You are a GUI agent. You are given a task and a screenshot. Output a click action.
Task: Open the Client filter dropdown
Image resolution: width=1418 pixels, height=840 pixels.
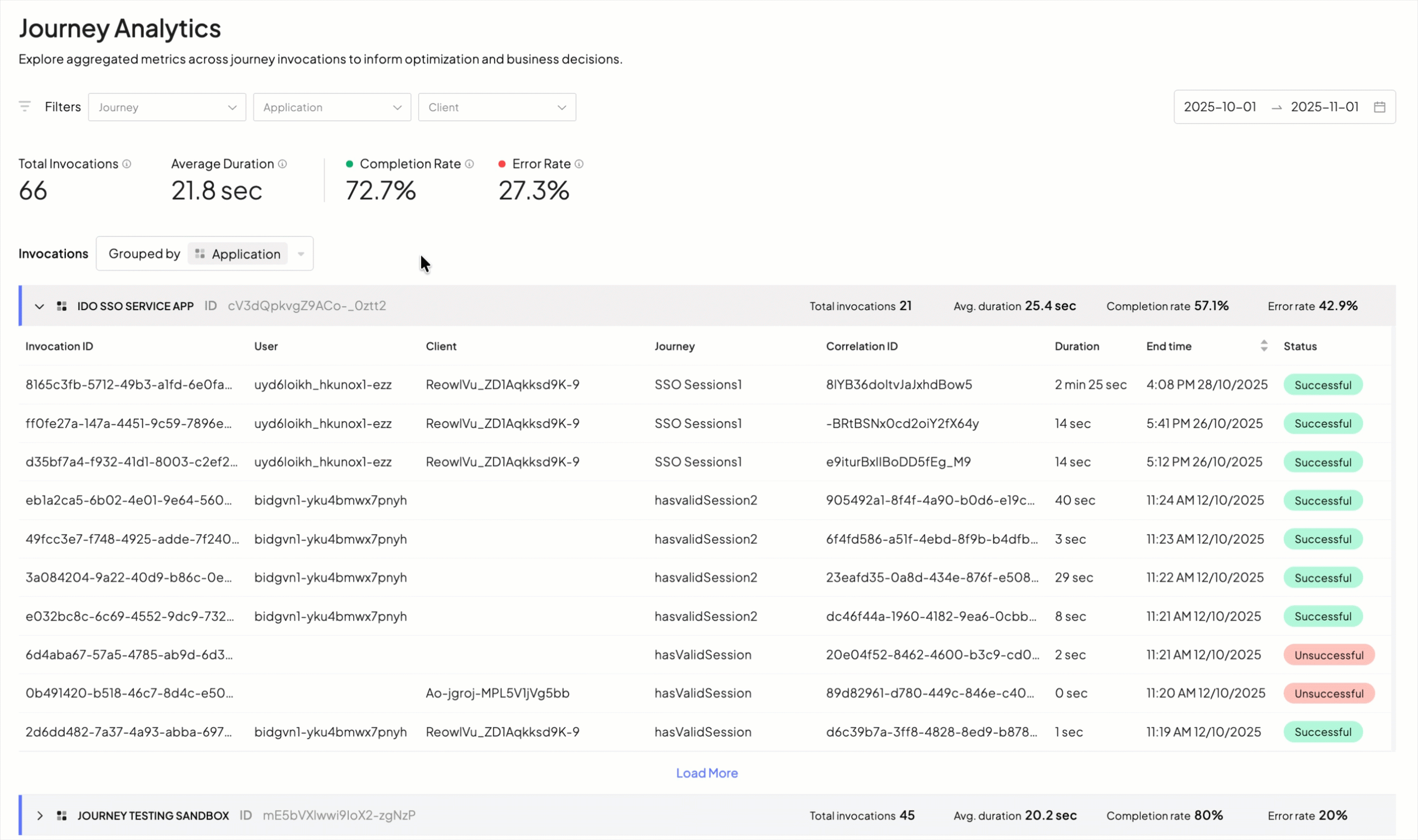tap(496, 107)
